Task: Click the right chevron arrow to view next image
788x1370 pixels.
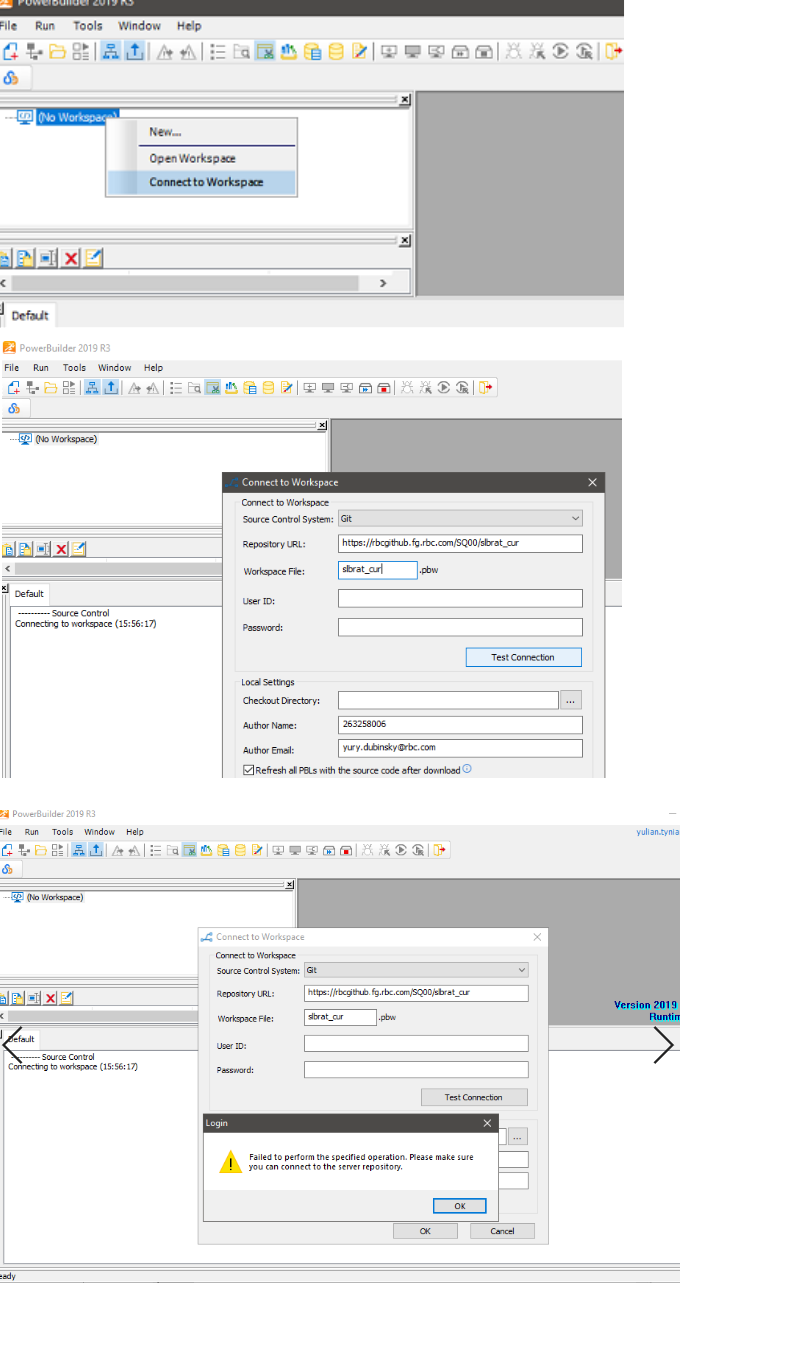Action: click(664, 1045)
